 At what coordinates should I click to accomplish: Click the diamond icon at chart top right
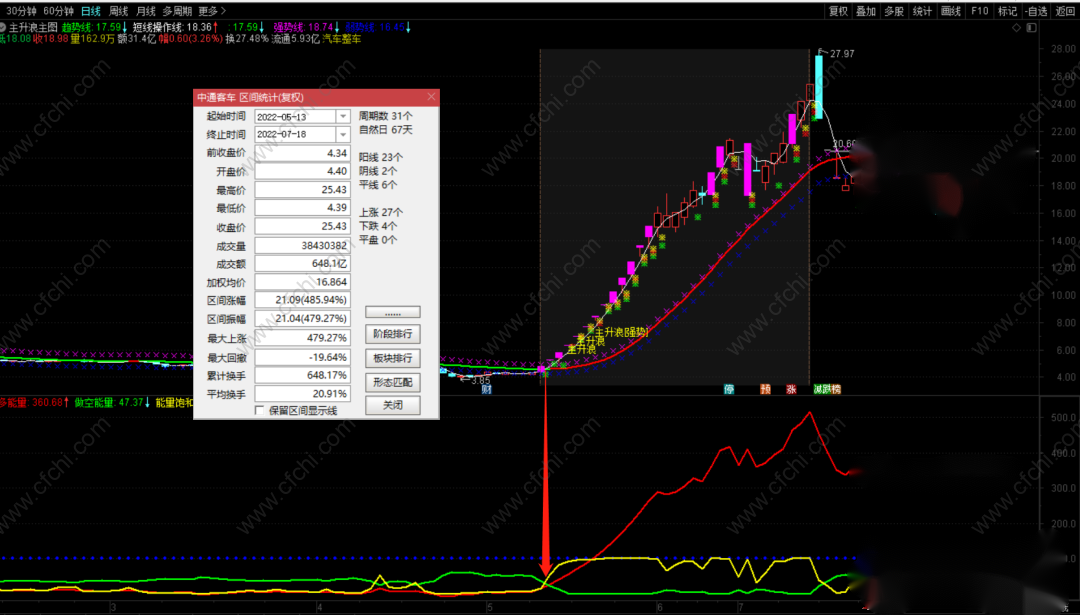(1016, 28)
